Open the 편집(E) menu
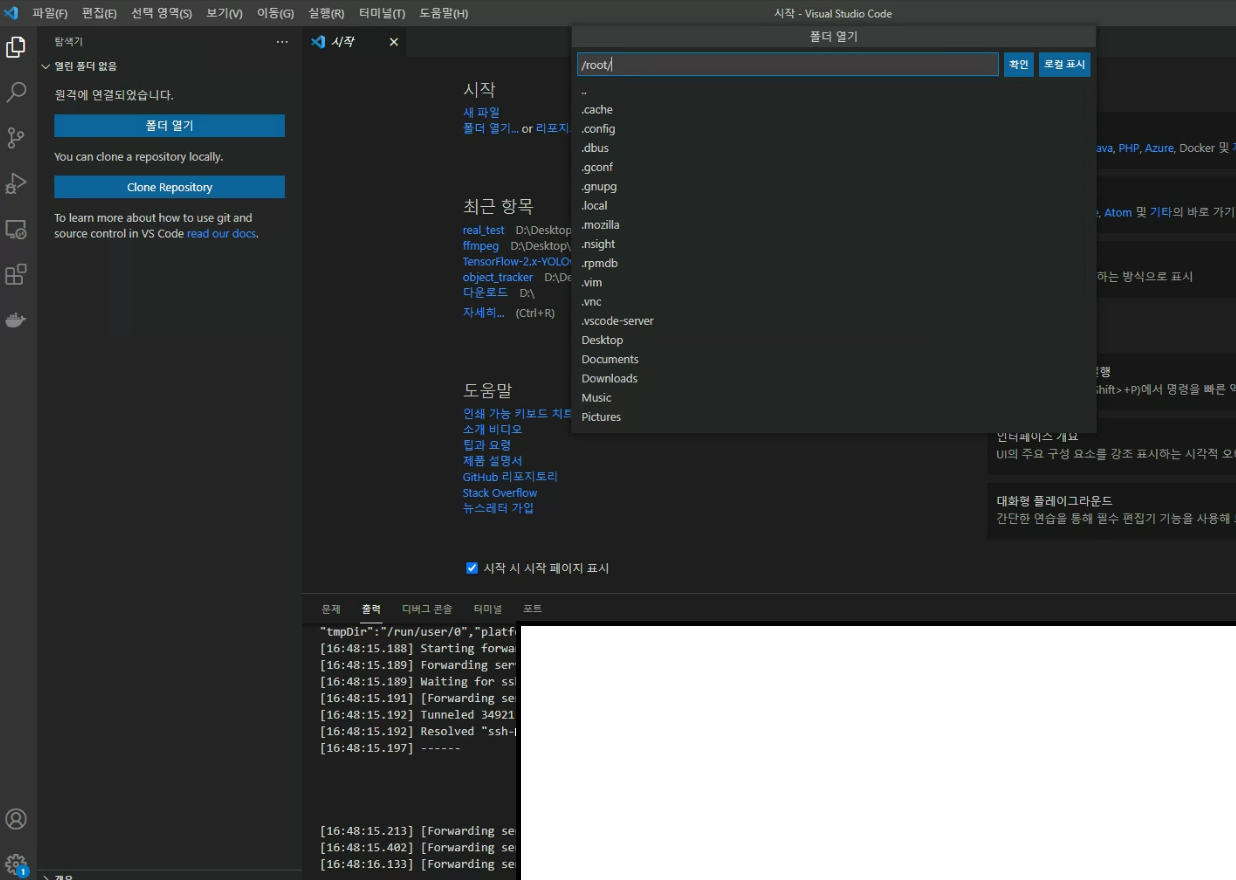The width and height of the screenshot is (1236, 880). (99, 13)
